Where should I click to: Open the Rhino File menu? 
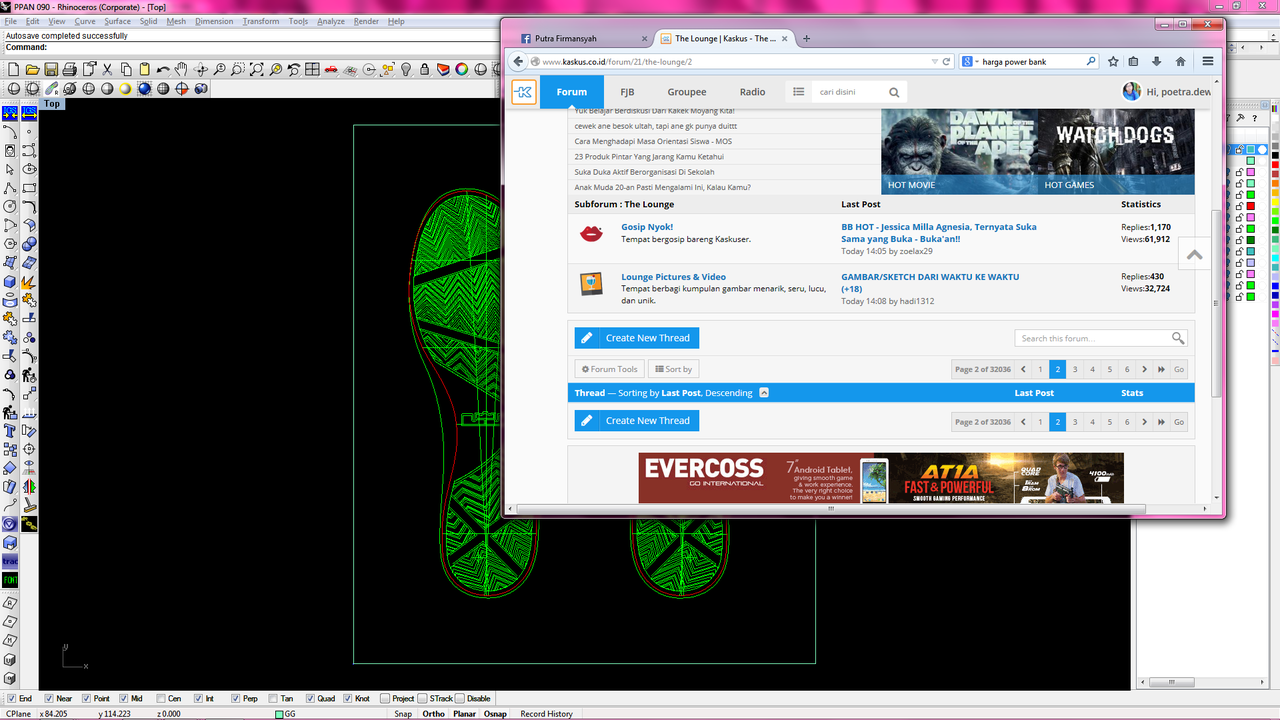pos(10,21)
